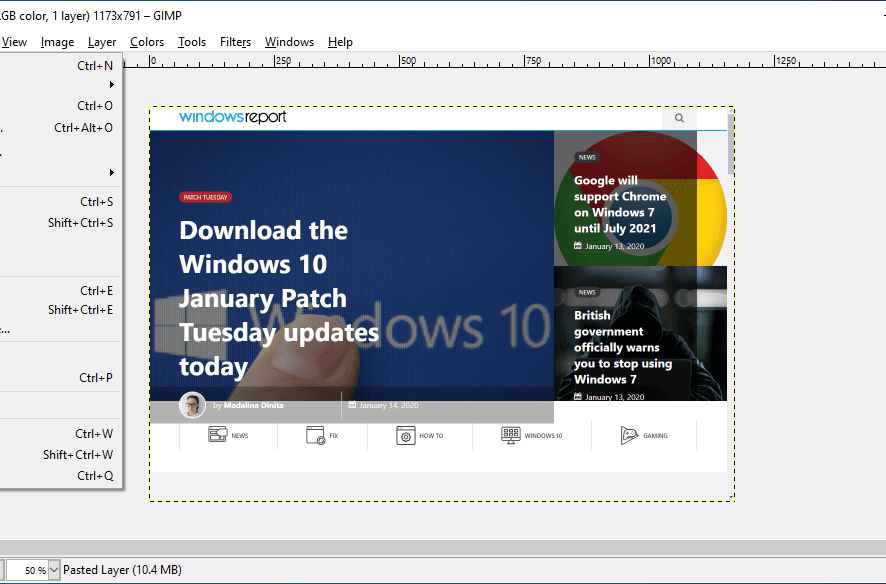This screenshot has height=584, width=886.
Task: Choose the menu entry with shortcut Shift+Ctrl+S
Action: pyautogui.click(x=60, y=223)
